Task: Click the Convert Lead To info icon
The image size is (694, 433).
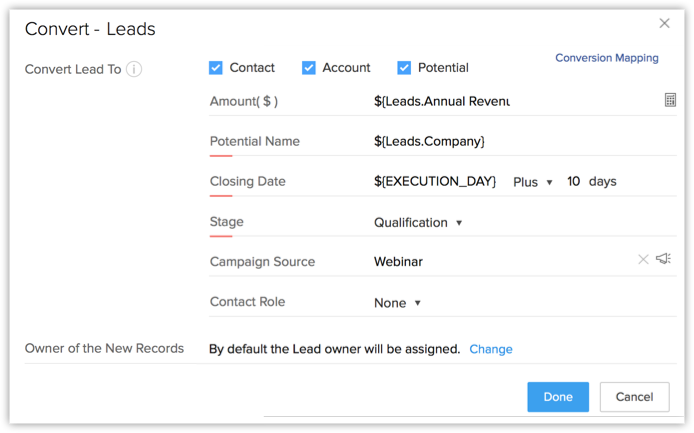Action: [134, 69]
